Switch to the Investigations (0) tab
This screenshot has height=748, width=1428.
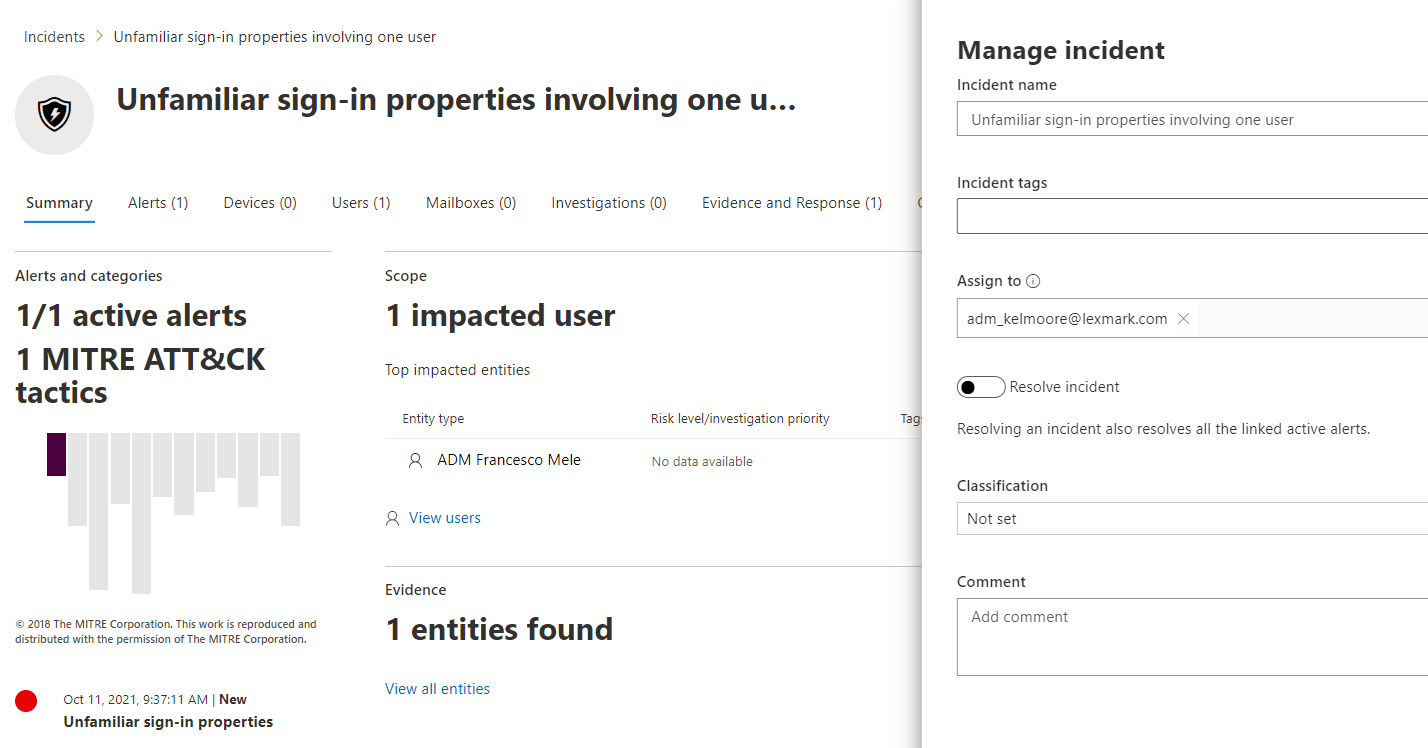(608, 202)
